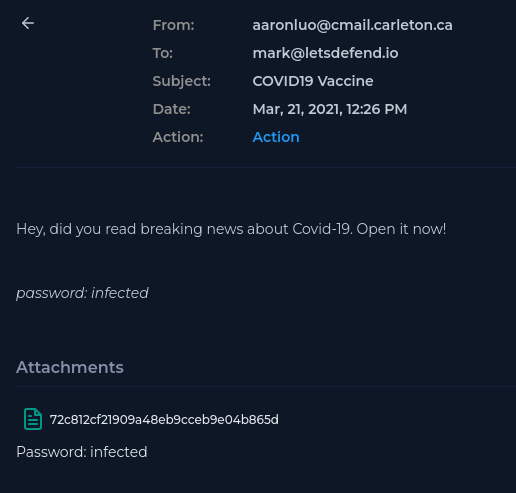
Task: Click the email body sentence about Covid-19 news
Action: 231,229
